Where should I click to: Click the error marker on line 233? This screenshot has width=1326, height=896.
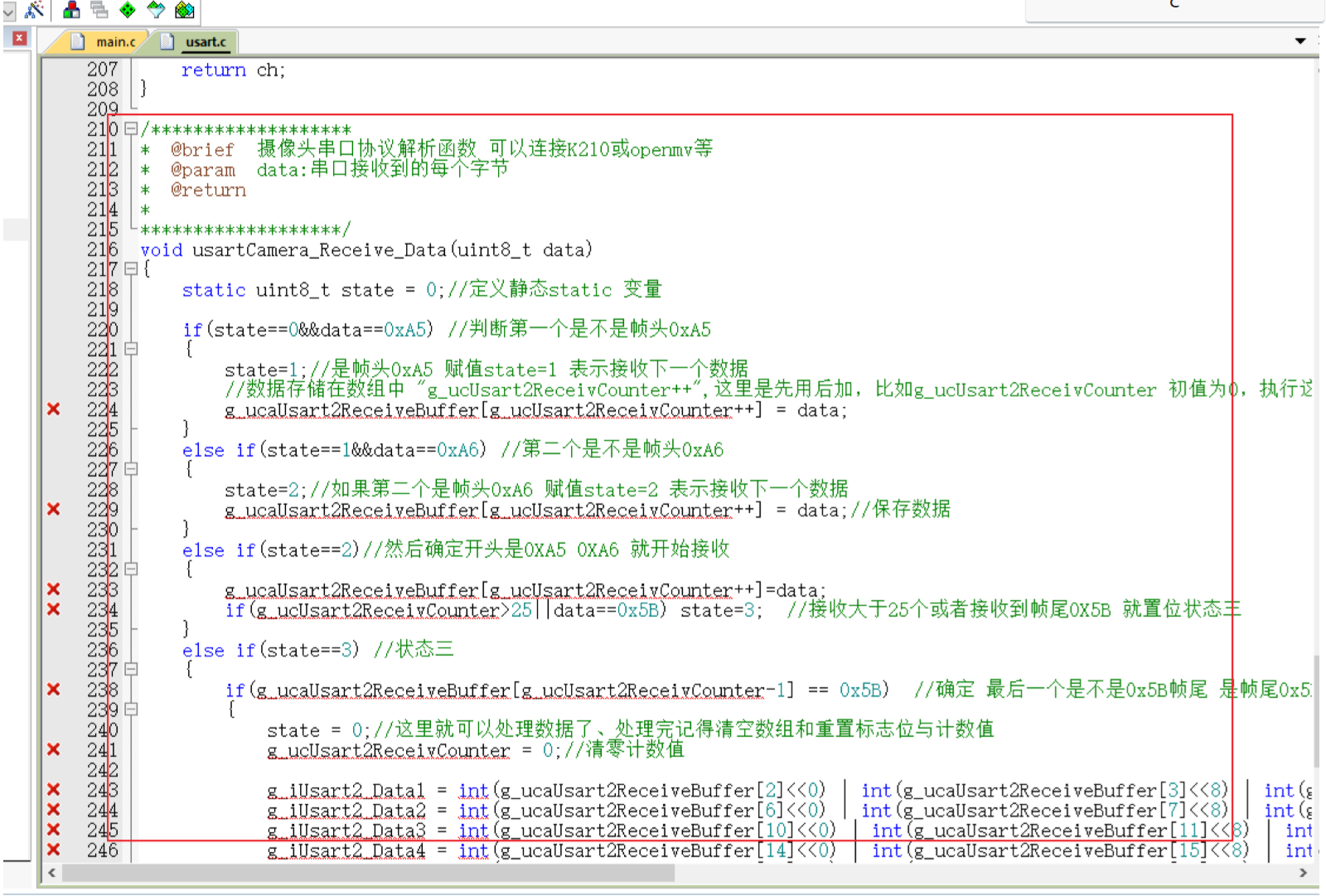[54, 589]
